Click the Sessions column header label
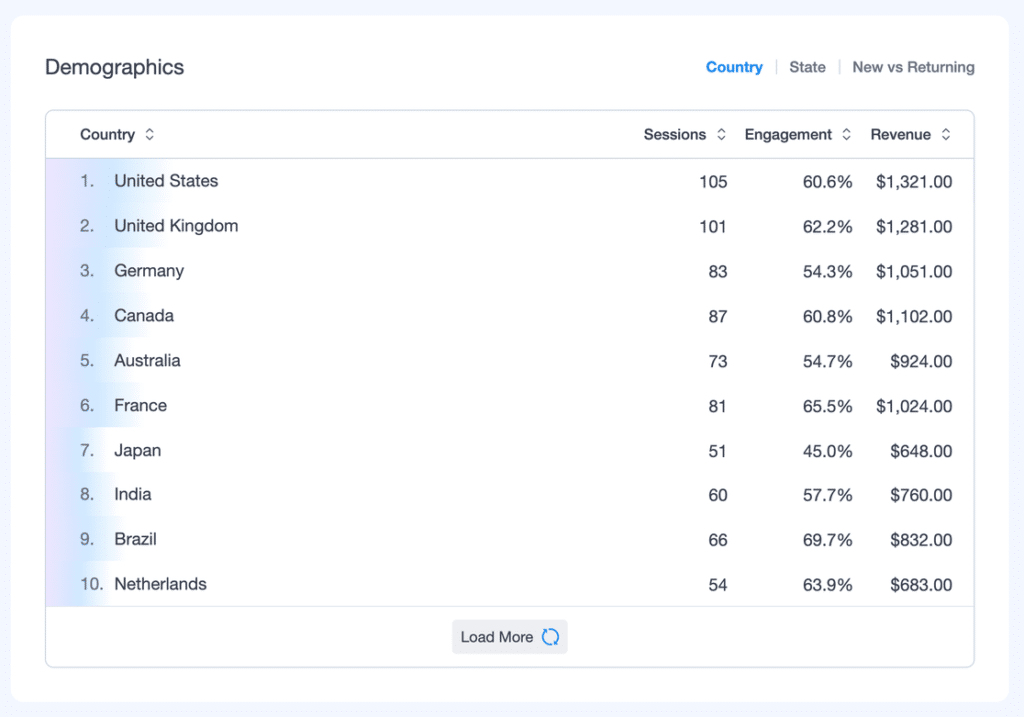 point(675,135)
